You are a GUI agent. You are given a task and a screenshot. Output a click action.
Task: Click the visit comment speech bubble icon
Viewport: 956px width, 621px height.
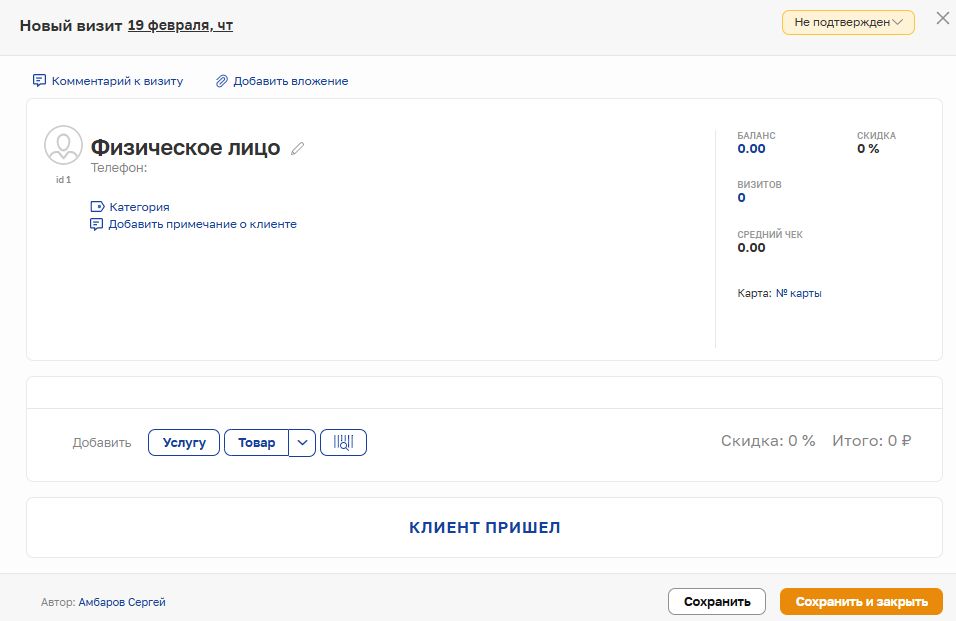pos(40,81)
